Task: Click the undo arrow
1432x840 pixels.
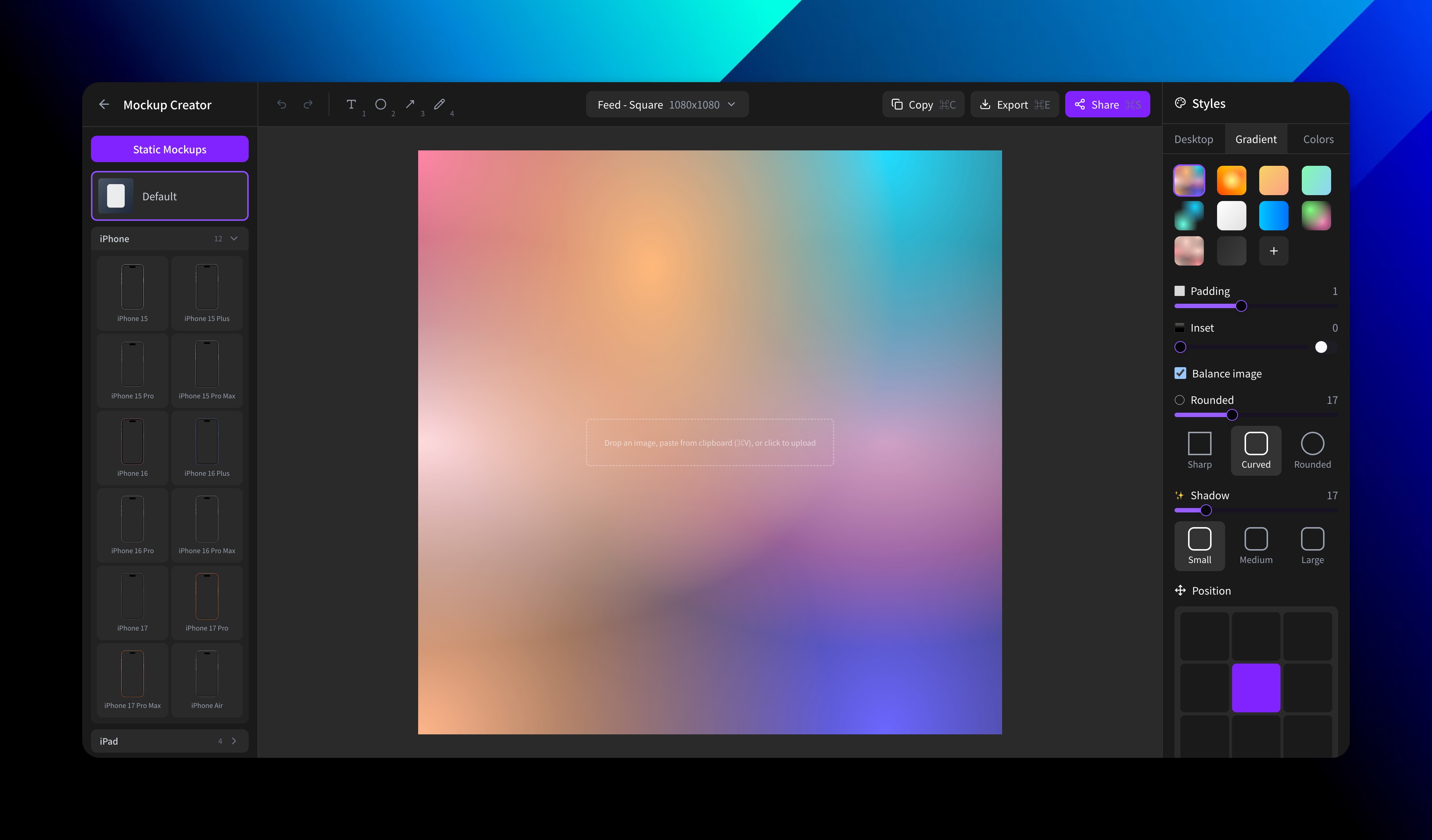Action: (281, 105)
